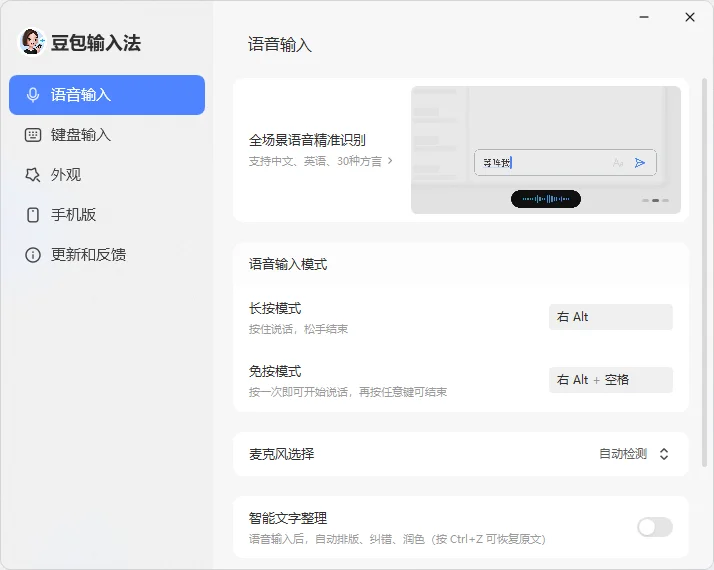Minimize the settings window
This screenshot has width=714, height=570.
644,17
